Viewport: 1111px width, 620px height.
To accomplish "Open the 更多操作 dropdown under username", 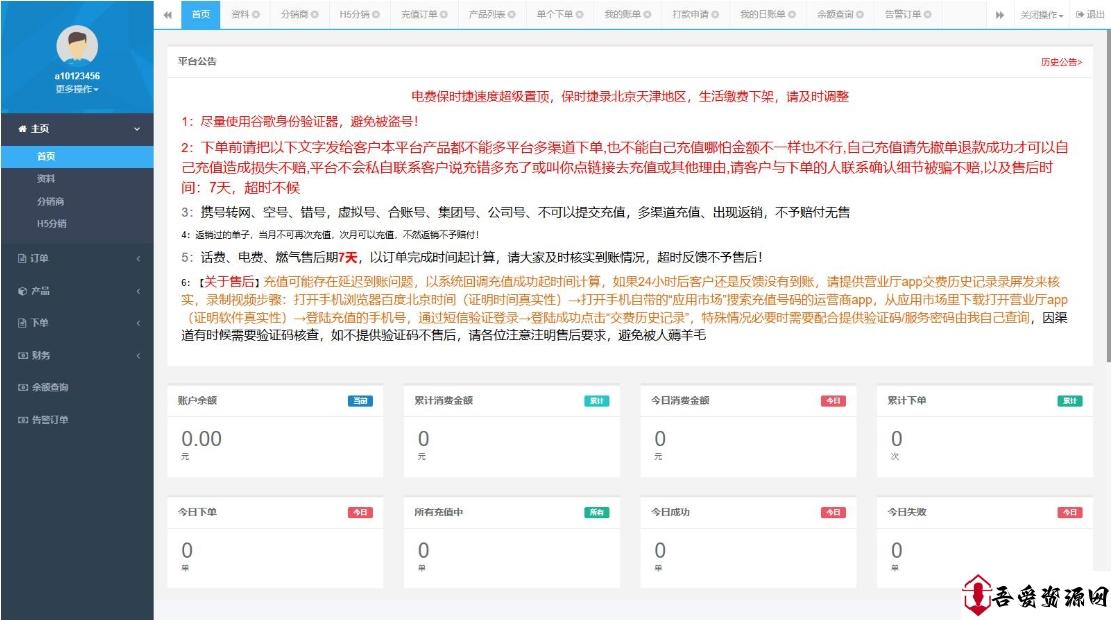I will click(77, 89).
